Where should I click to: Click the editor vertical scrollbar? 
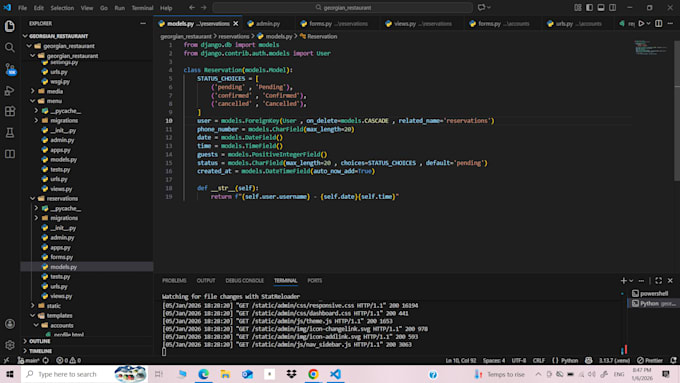click(x=677, y=111)
